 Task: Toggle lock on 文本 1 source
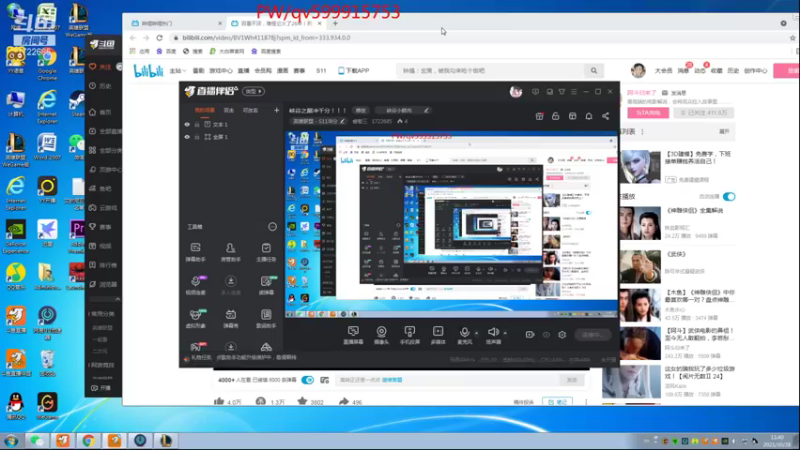[x=197, y=124]
